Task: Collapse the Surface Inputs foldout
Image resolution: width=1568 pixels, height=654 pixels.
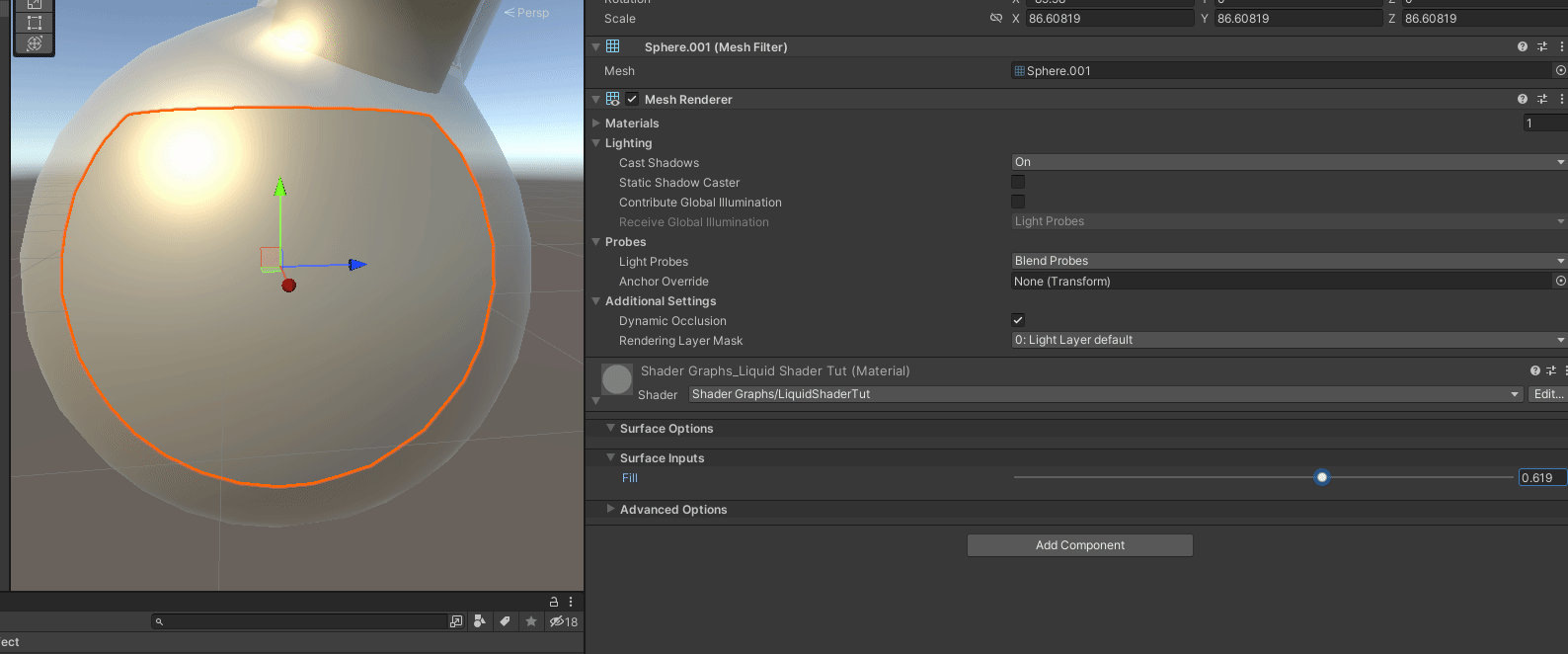Action: tap(610, 457)
